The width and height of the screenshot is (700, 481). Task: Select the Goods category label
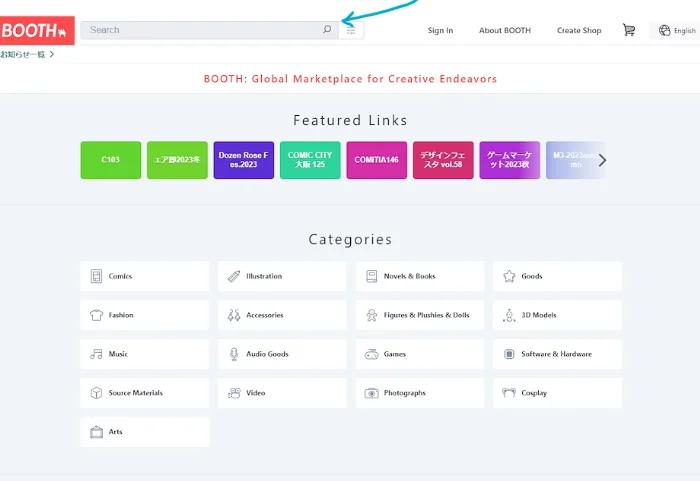tap(532, 276)
